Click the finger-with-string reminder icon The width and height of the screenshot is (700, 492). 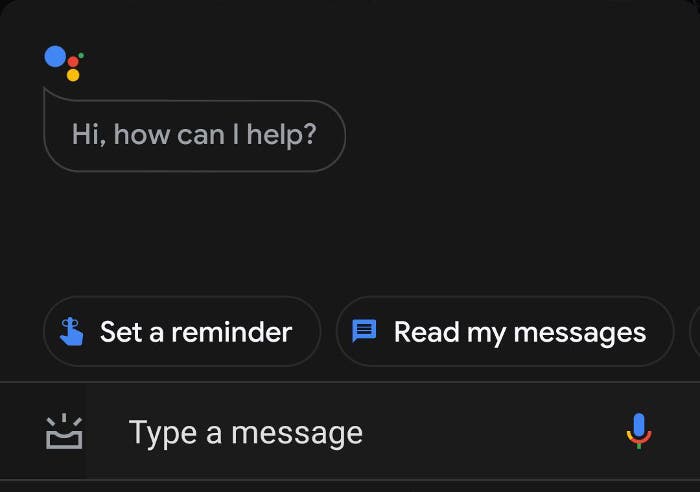pyautogui.click(x=72, y=331)
